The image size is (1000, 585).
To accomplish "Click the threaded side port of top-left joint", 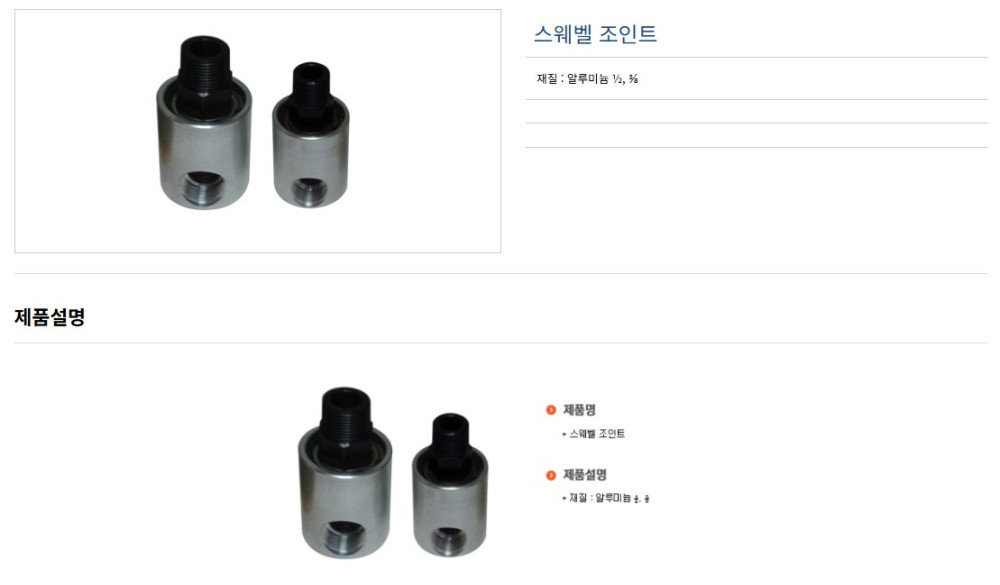I will [205, 189].
